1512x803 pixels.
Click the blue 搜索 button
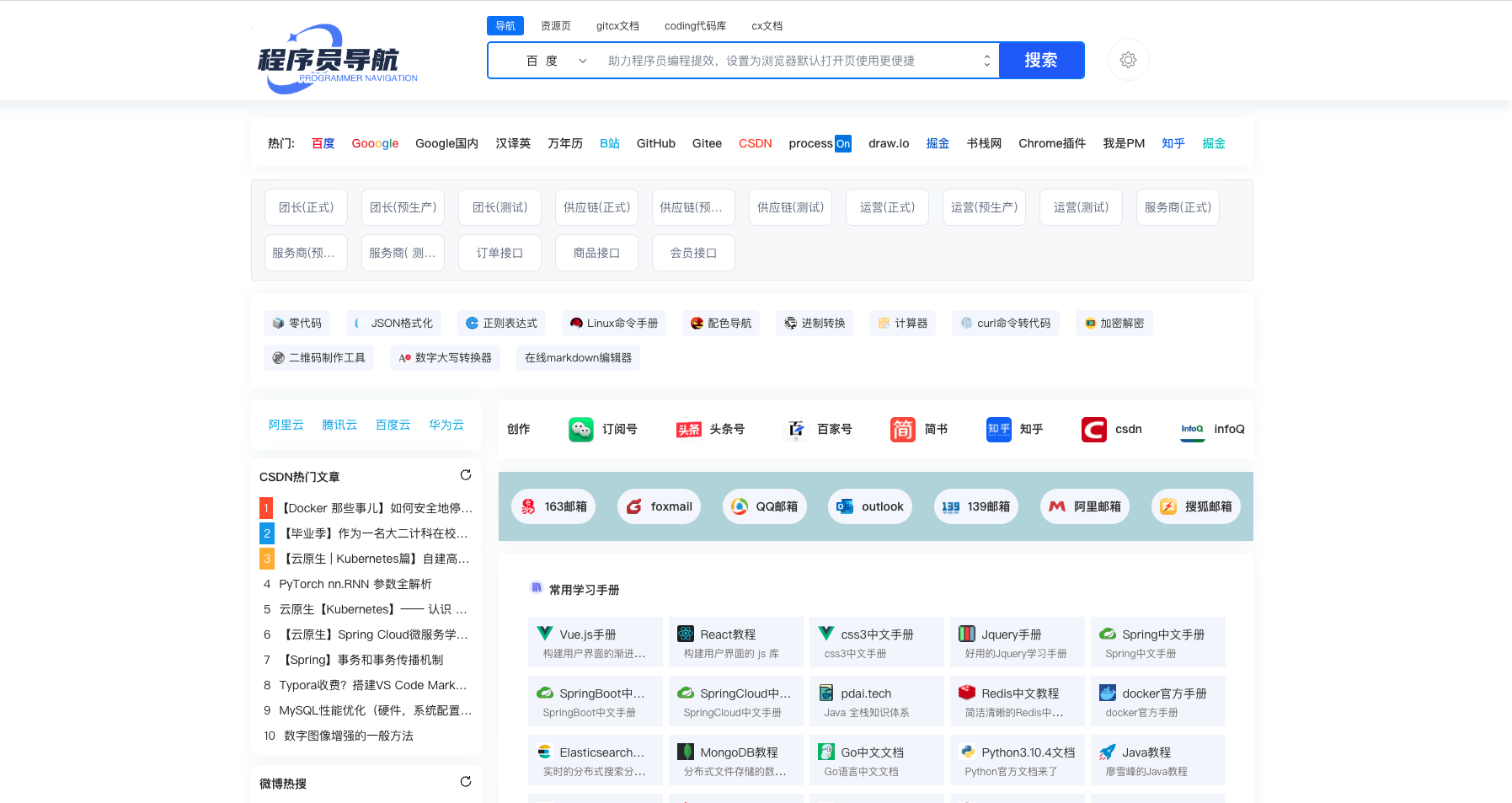1041,60
